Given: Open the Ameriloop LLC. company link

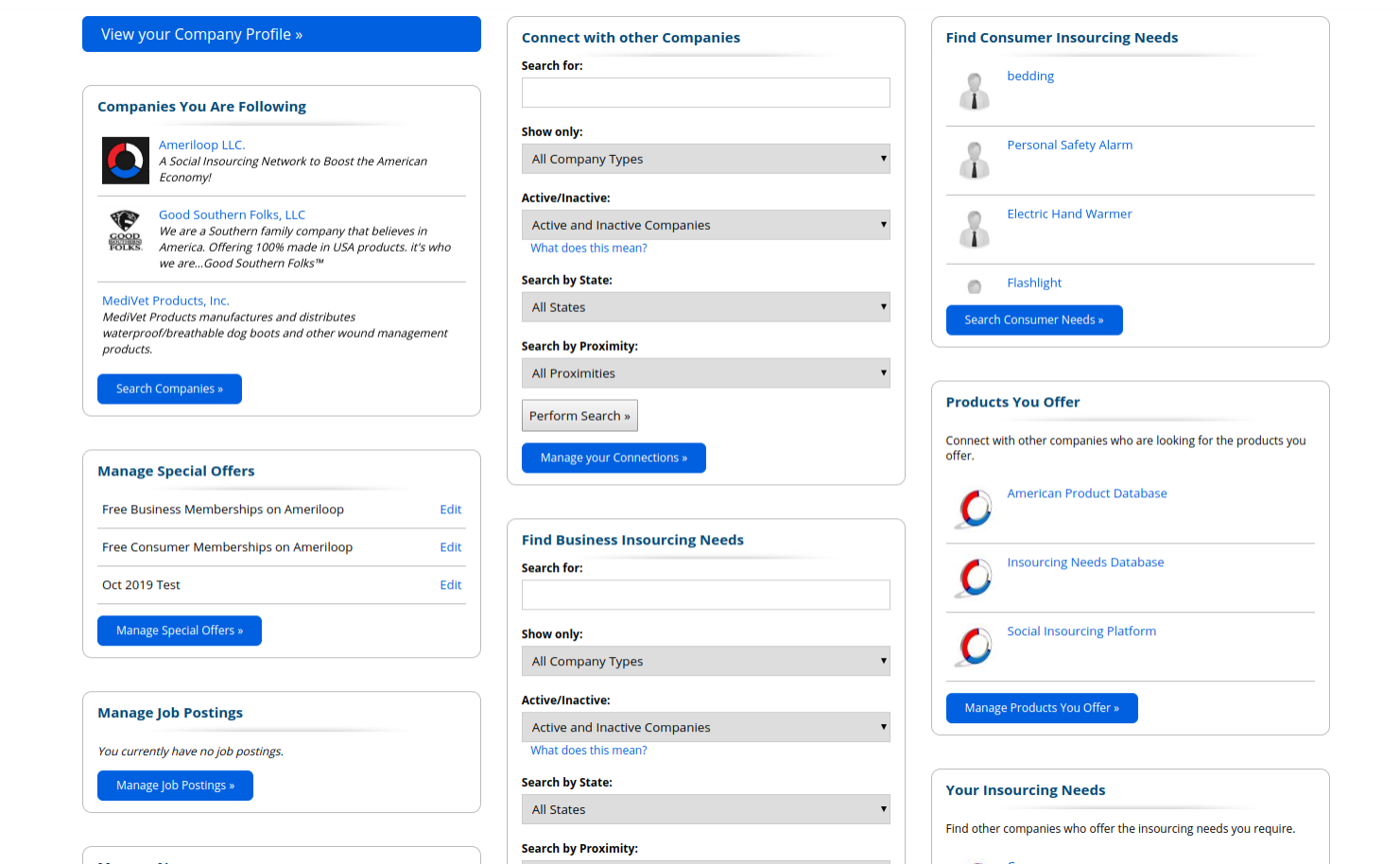Looking at the screenshot, I should (202, 145).
